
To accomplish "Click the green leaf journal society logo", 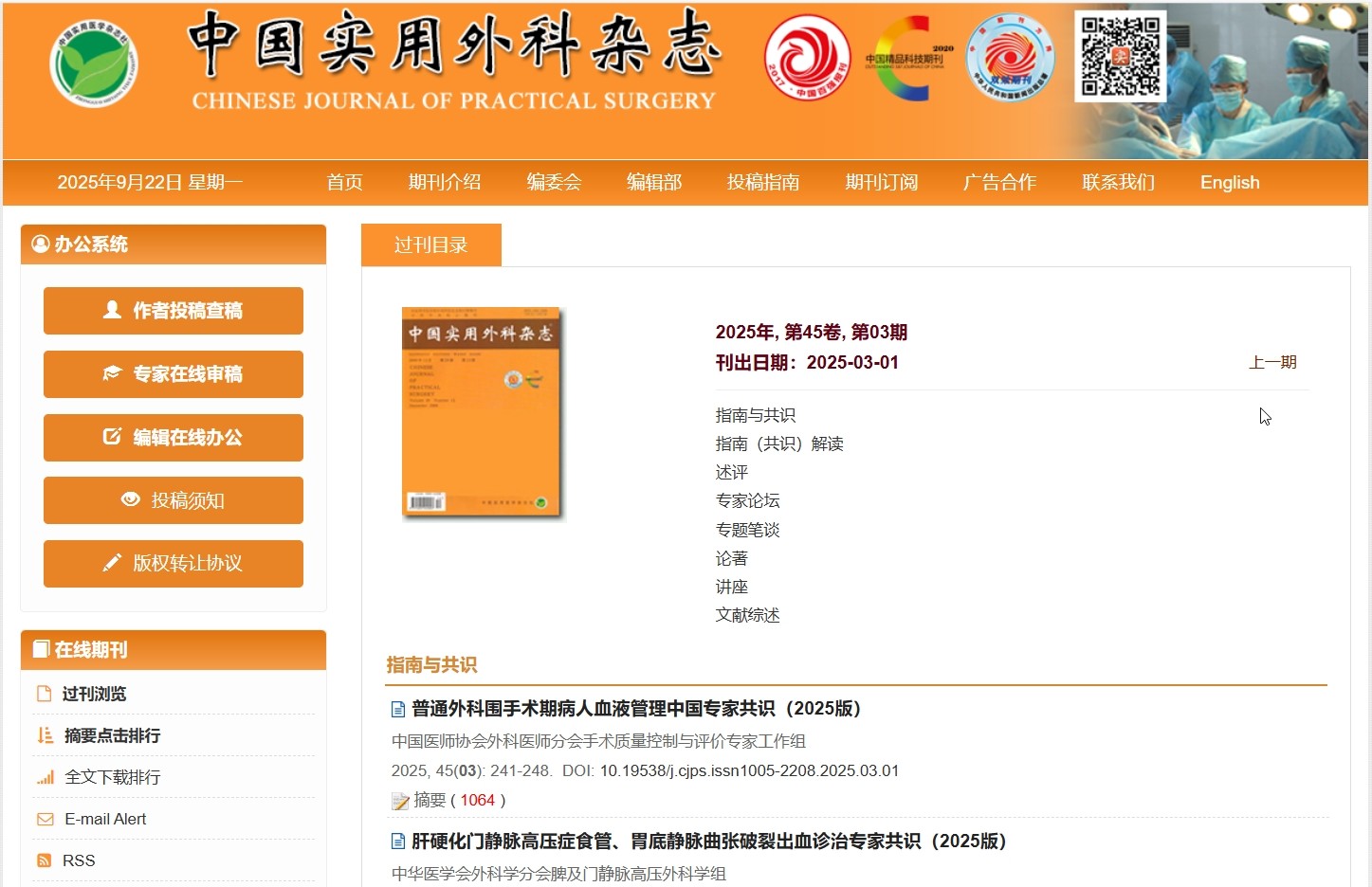I will coord(93,63).
